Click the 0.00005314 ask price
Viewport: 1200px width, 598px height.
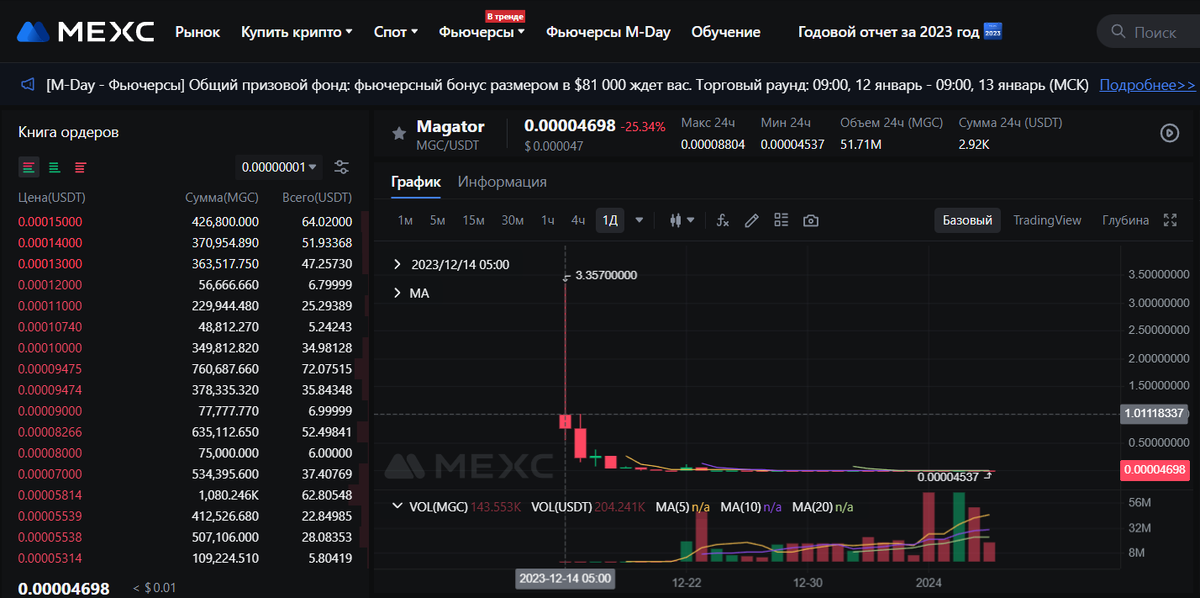(x=51, y=557)
